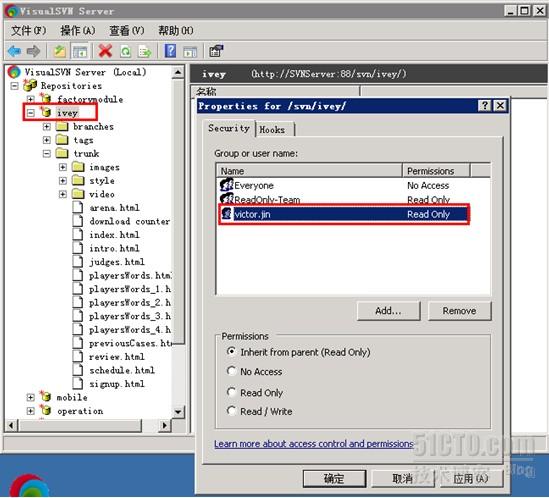This screenshot has height=498, width=549.
Task: Click the tags folder icon
Action: (x=62, y=140)
